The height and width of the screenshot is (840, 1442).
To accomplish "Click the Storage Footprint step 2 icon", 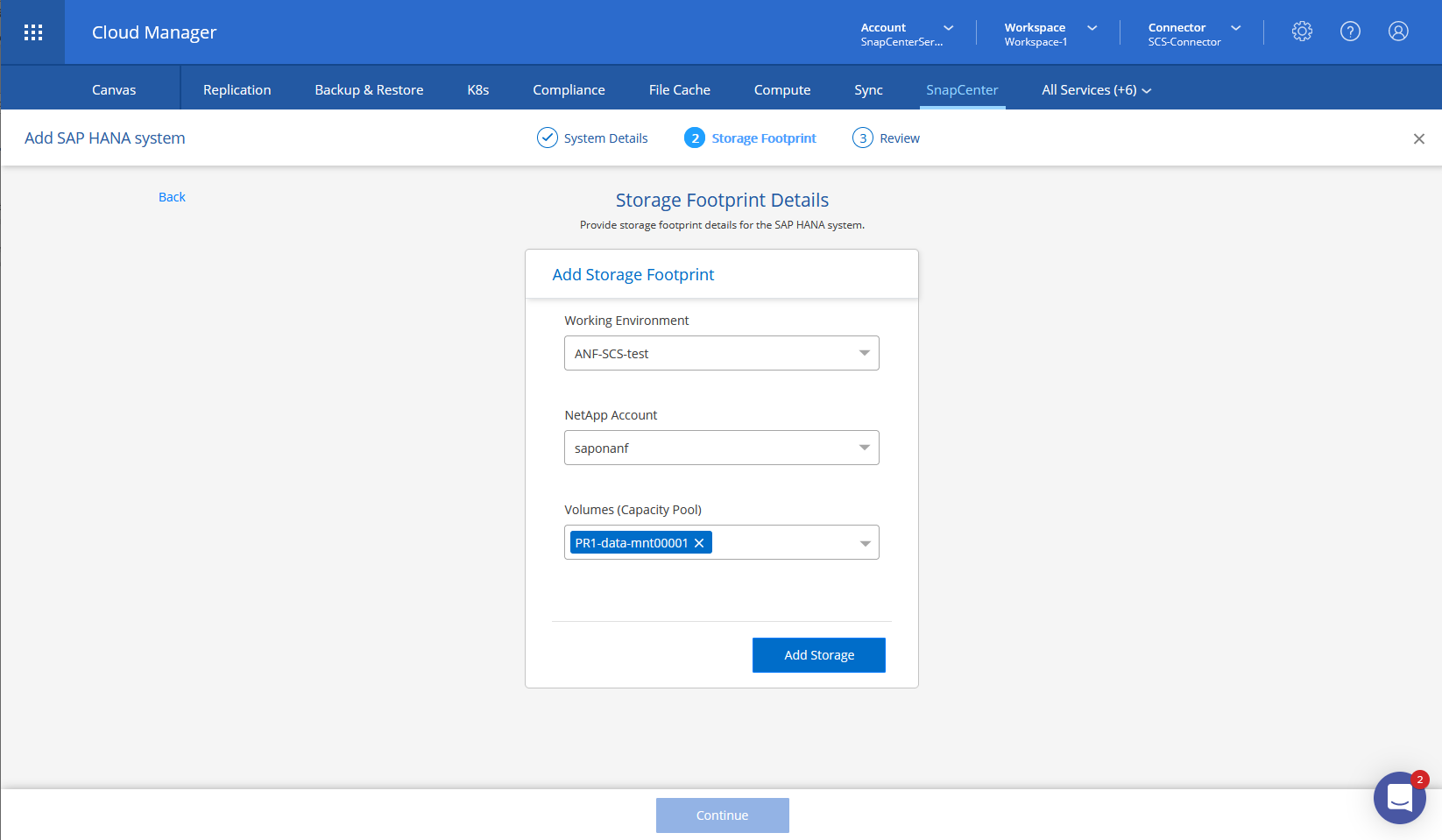I will pyautogui.click(x=695, y=138).
